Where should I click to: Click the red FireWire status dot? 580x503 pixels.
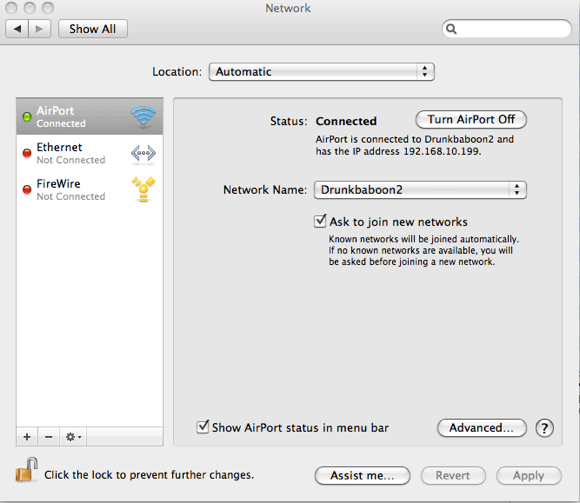[x=27, y=190]
